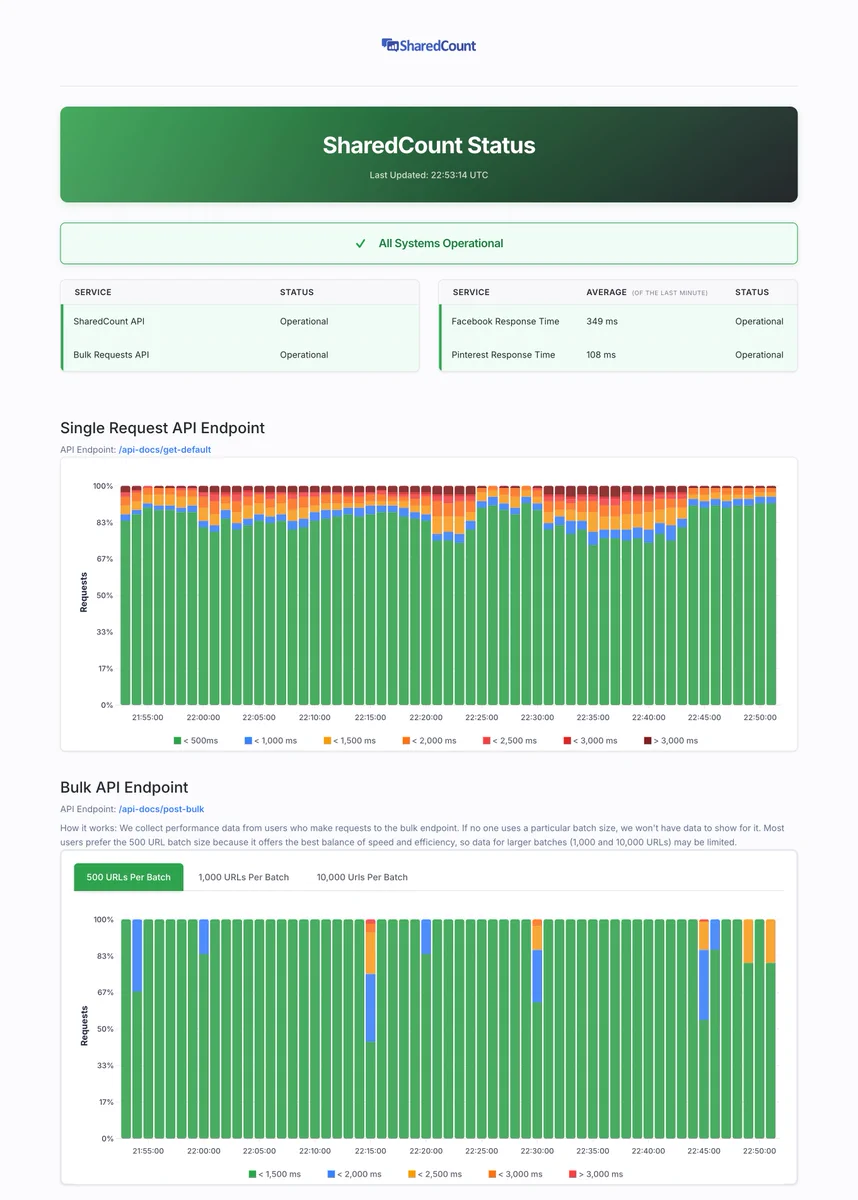Screen dimensions: 858x1200
Task: Click Operational status for Bulk Requests API
Action: (x=304, y=355)
